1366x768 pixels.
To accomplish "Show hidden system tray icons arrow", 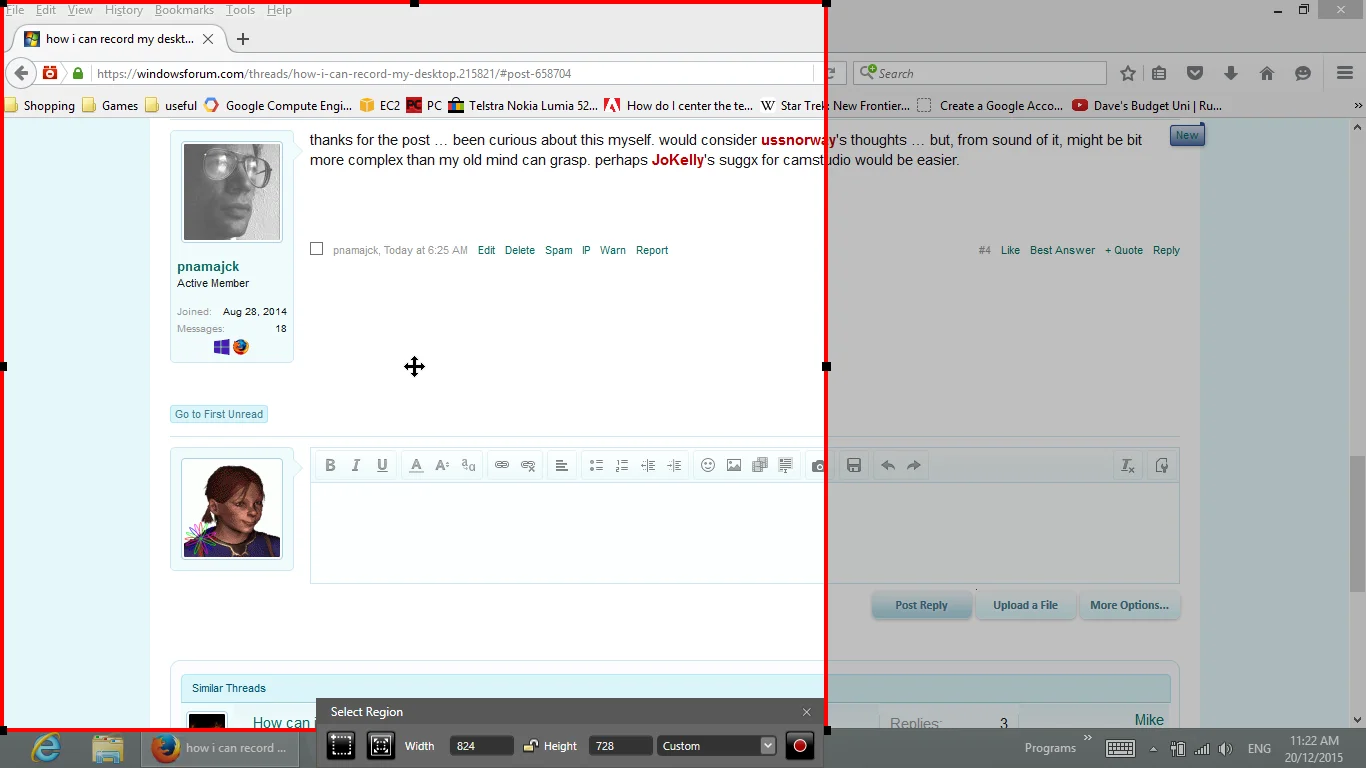I will [x=1153, y=749].
